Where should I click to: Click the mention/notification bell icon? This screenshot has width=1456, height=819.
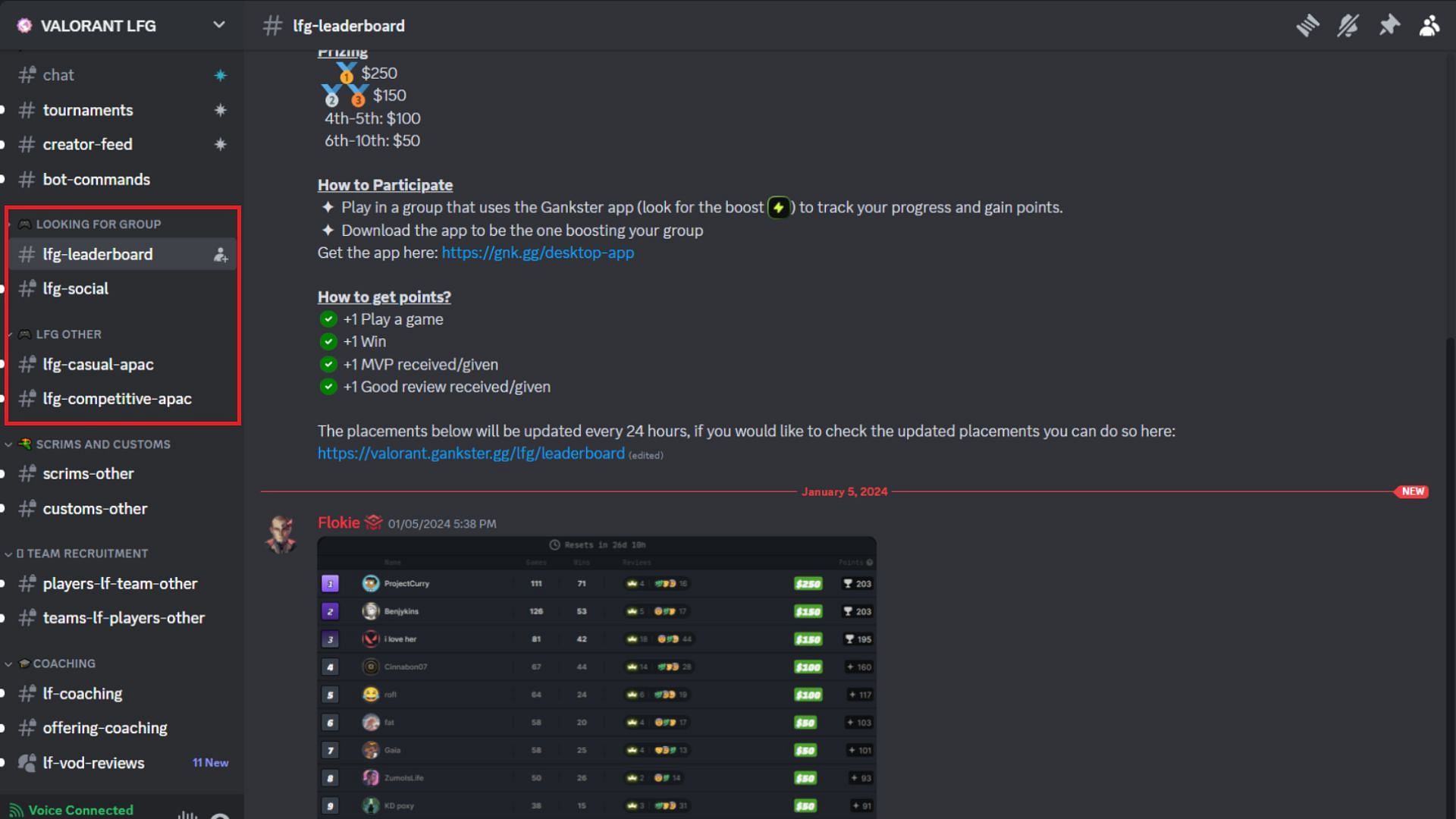tap(1348, 25)
